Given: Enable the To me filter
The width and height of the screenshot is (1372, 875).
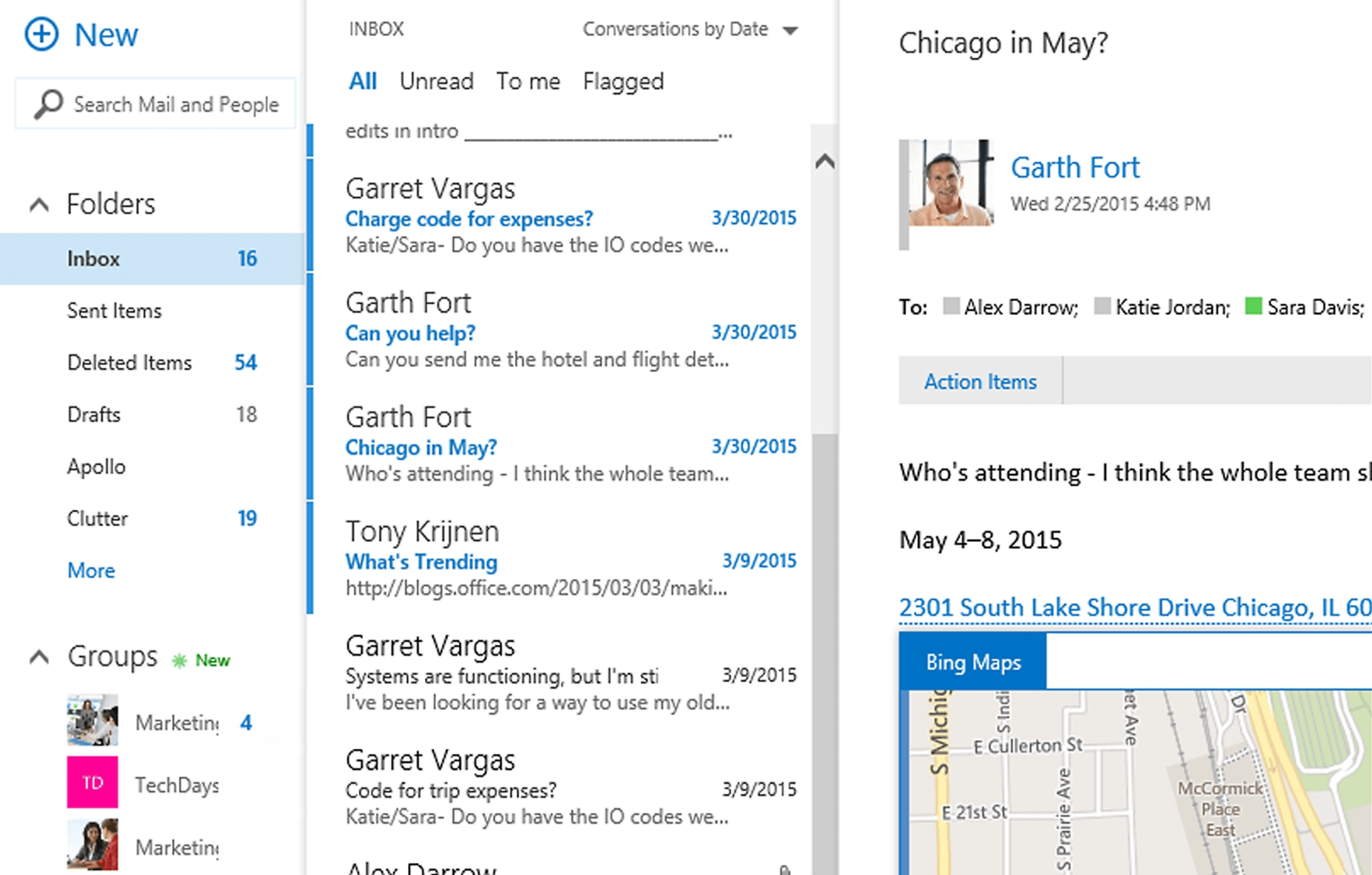Looking at the screenshot, I should point(528,81).
